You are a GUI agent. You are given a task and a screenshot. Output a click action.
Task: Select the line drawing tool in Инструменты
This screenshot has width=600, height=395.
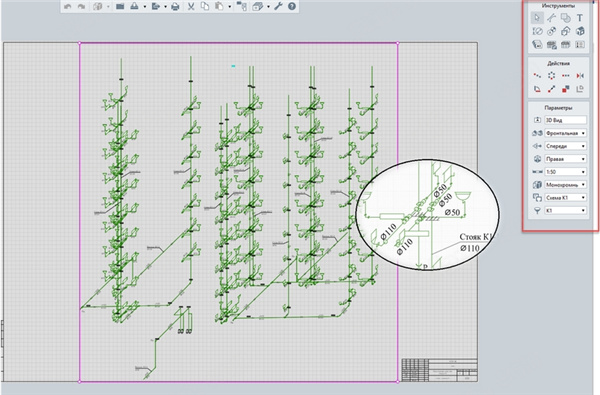pyautogui.click(x=551, y=18)
